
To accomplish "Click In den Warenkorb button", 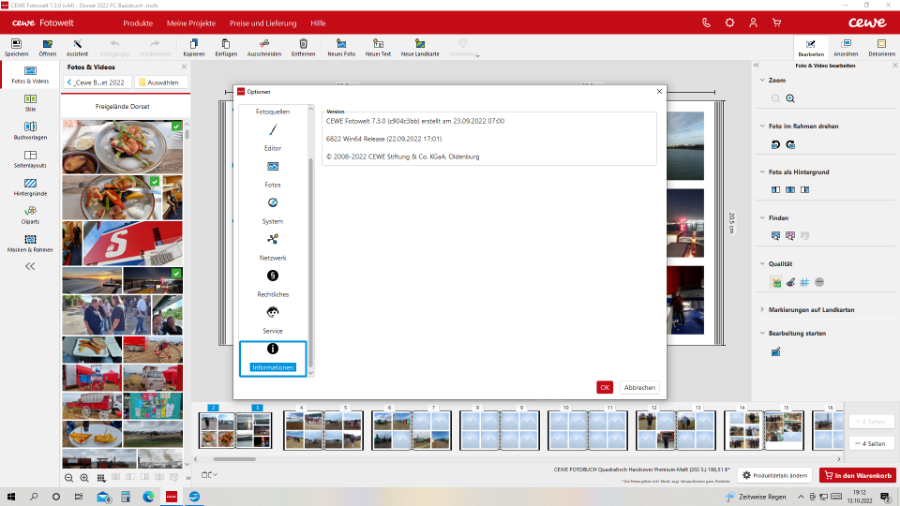I will point(857,475).
